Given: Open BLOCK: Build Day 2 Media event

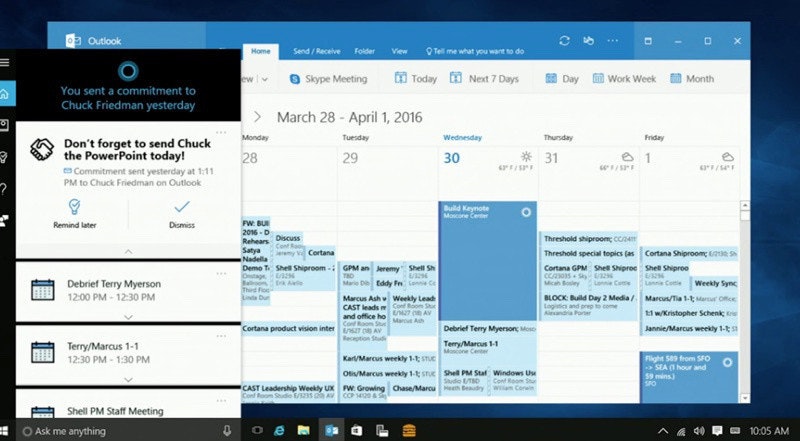Looking at the screenshot, I should click(589, 305).
